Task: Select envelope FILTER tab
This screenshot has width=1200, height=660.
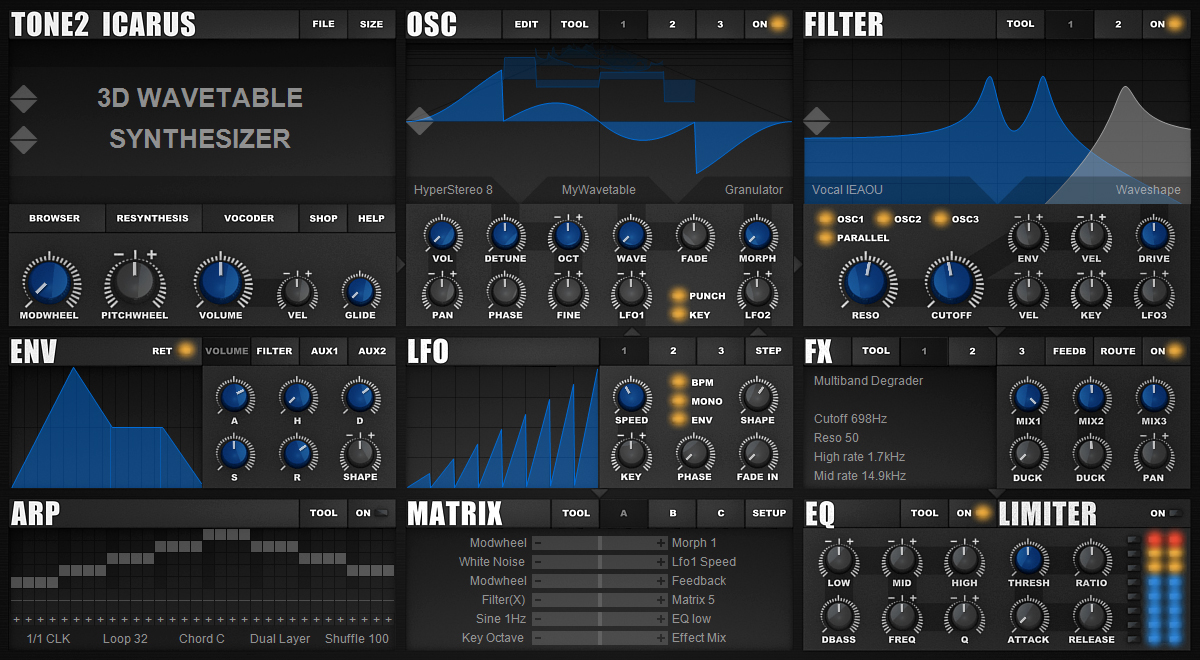Action: pos(274,351)
